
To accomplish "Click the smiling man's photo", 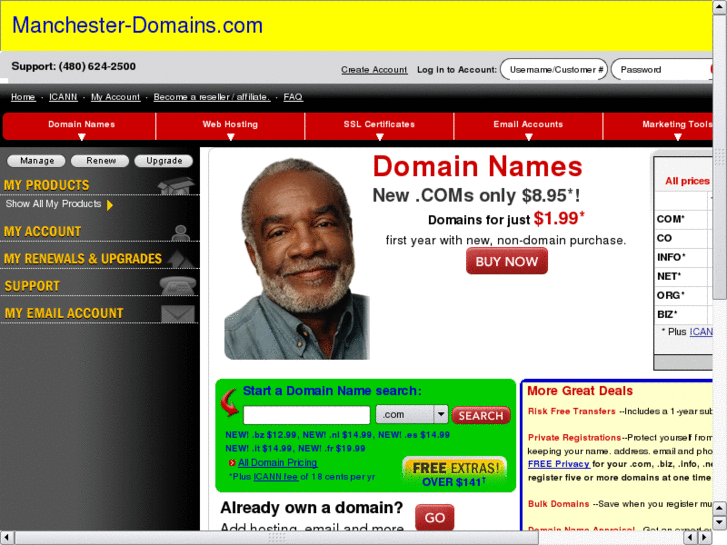I will coord(297,258).
